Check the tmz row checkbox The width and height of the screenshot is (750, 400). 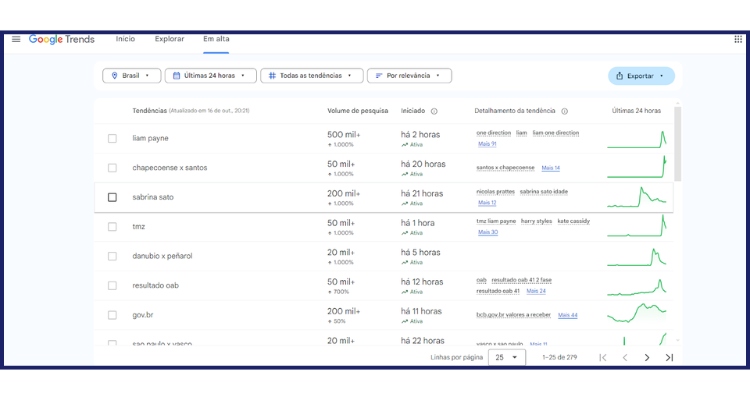click(x=112, y=227)
